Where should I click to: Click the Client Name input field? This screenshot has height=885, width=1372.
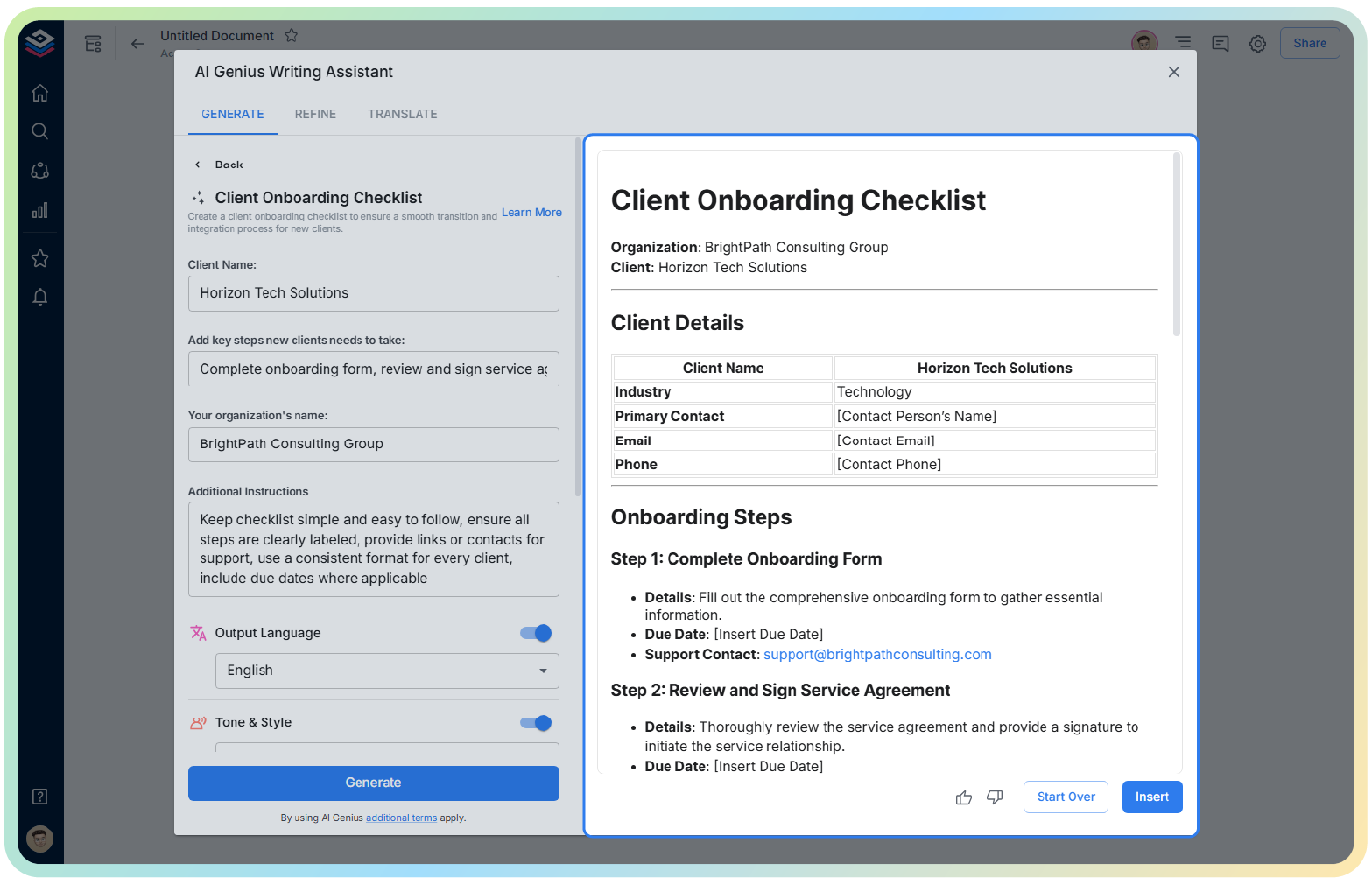pos(373,292)
